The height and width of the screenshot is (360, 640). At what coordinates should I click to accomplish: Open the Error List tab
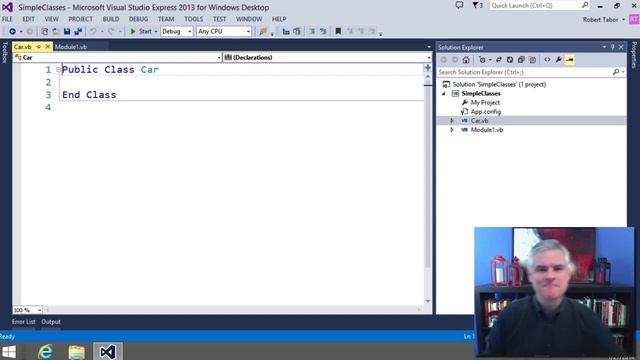tap(24, 322)
